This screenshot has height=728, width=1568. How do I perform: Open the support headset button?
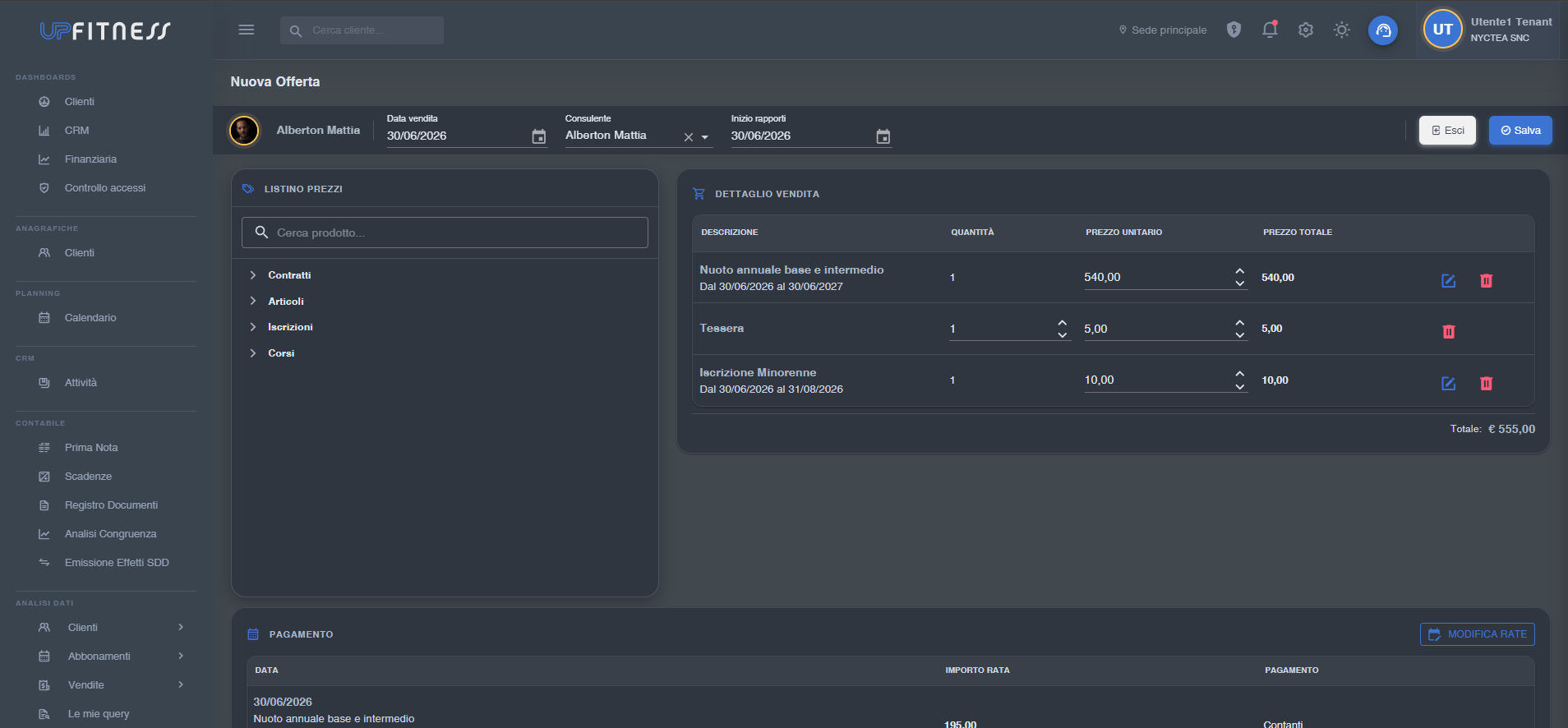pyautogui.click(x=1383, y=30)
